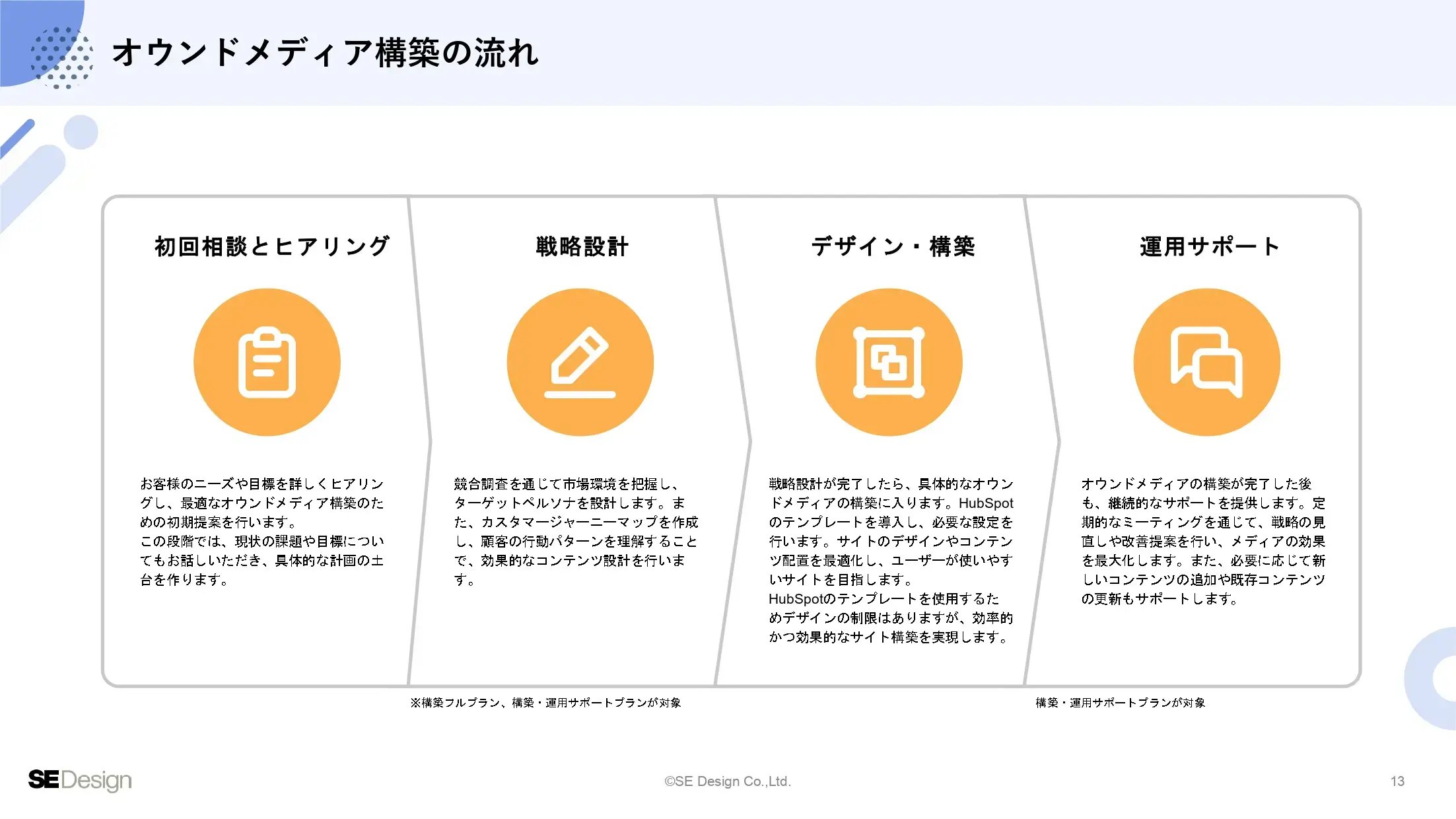Image resolution: width=1456 pixels, height=819 pixels.
Task: Click the note ※構築フルプラン、構築・運用サポートプランが対象
Action: pos(545,703)
